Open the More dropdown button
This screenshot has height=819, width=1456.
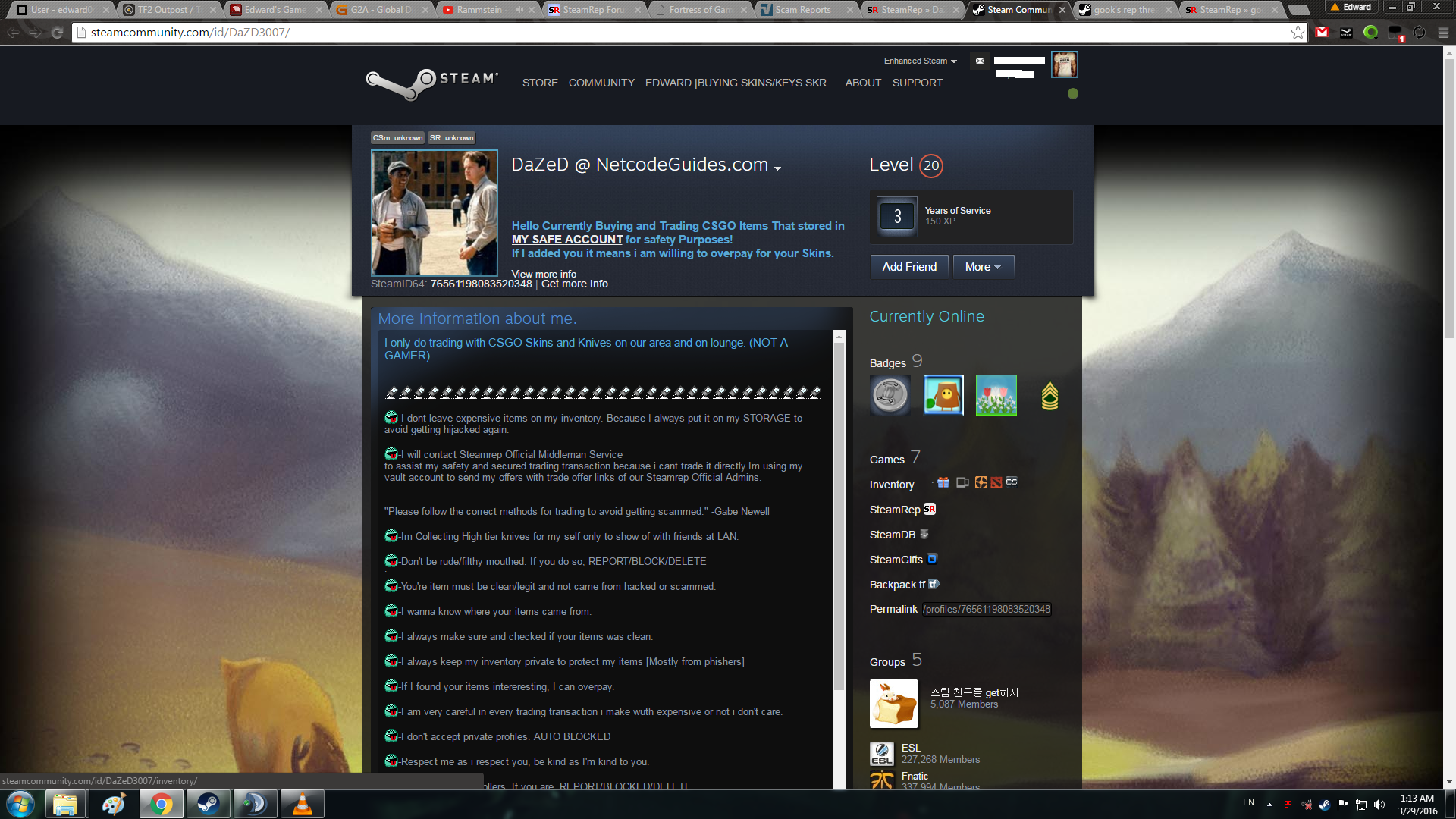tap(983, 267)
